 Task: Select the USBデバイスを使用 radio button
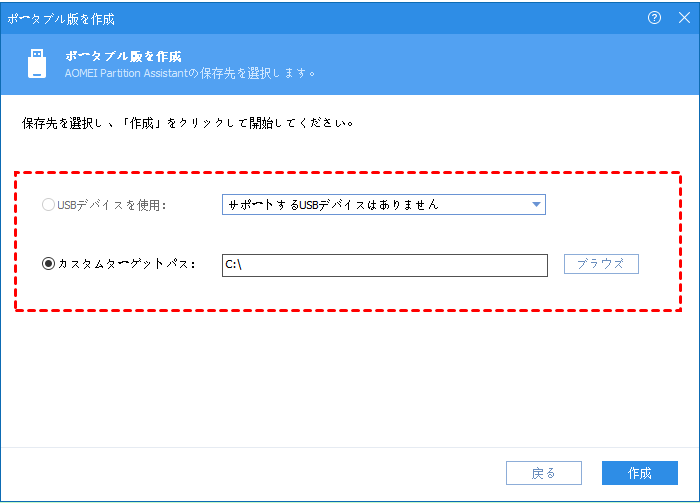coord(49,205)
